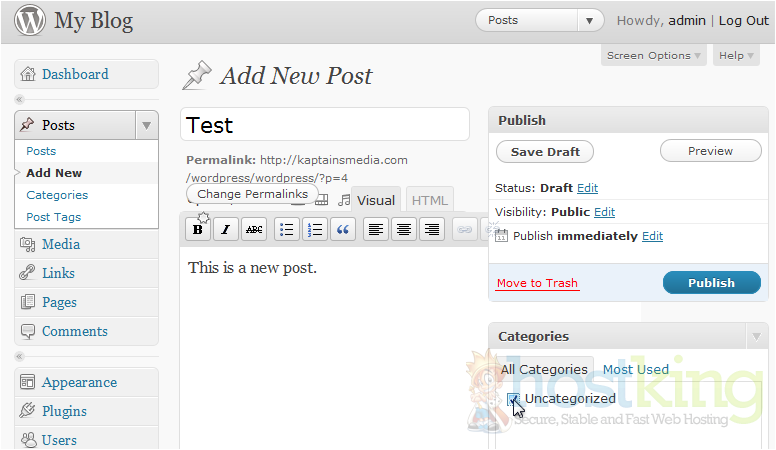Collapse the Posts sidebar menu arrow
This screenshot has width=776, height=450.
(x=147, y=125)
